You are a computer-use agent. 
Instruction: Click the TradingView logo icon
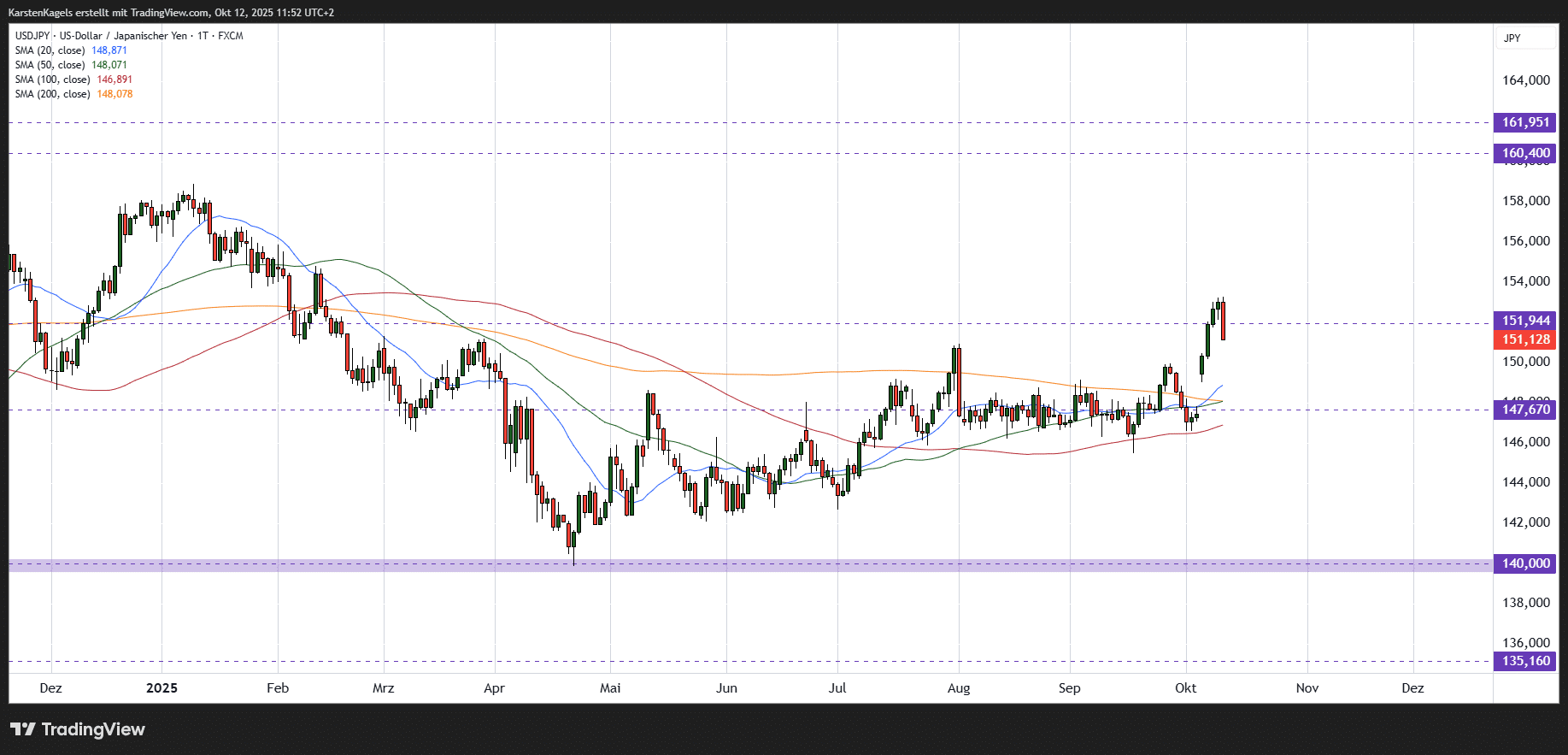[x=23, y=729]
